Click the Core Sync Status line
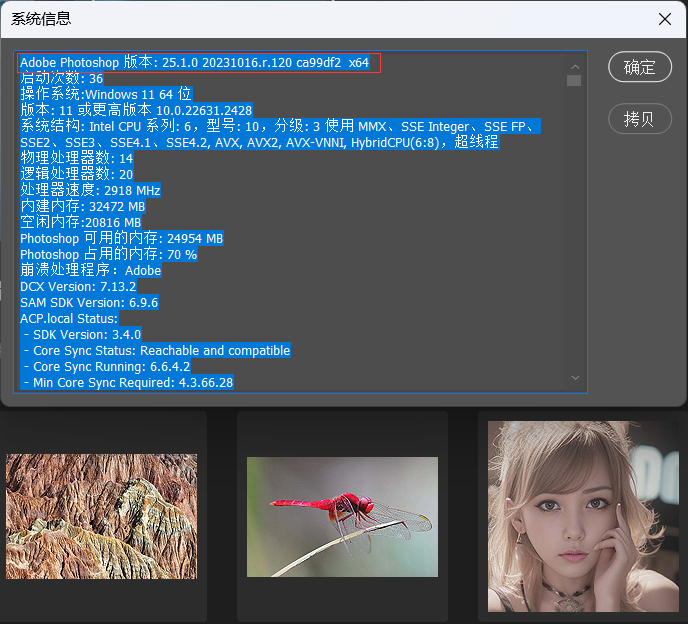 (157, 351)
